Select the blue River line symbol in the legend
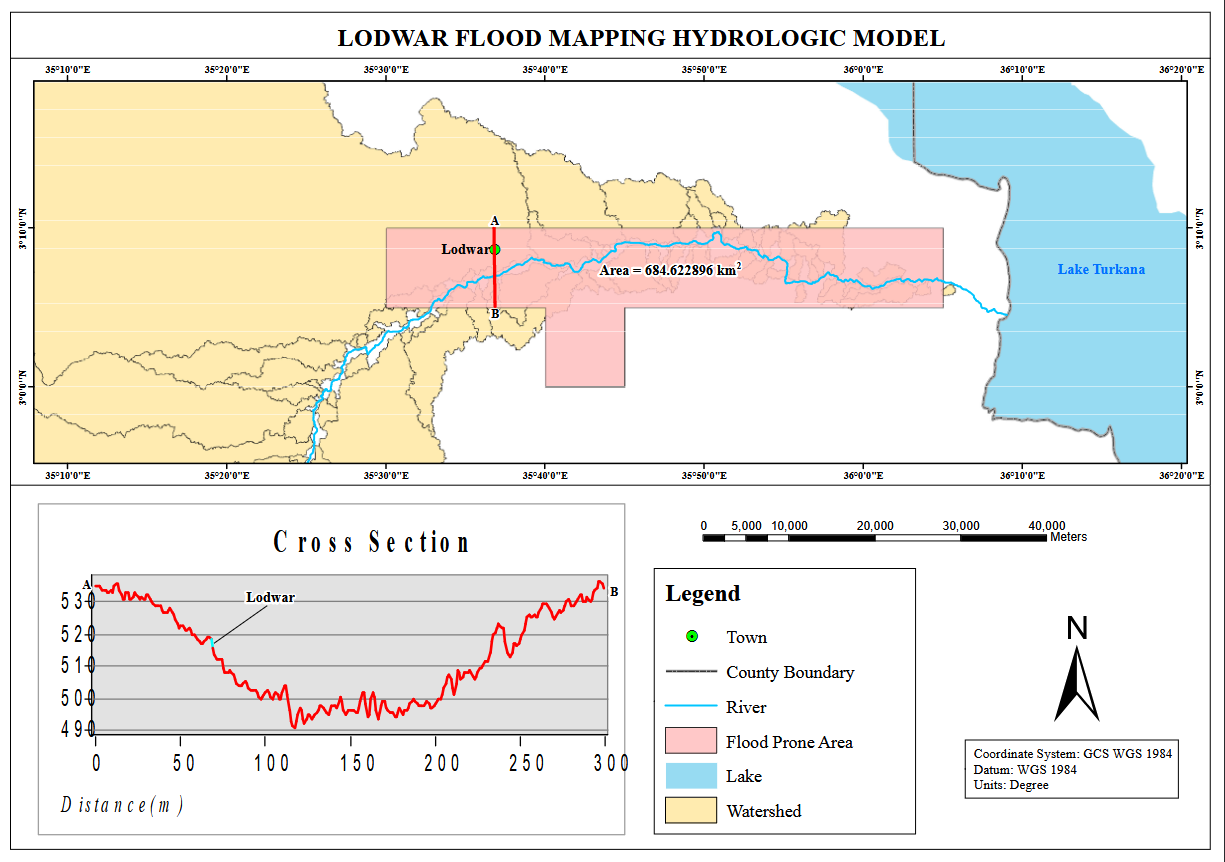 point(691,707)
